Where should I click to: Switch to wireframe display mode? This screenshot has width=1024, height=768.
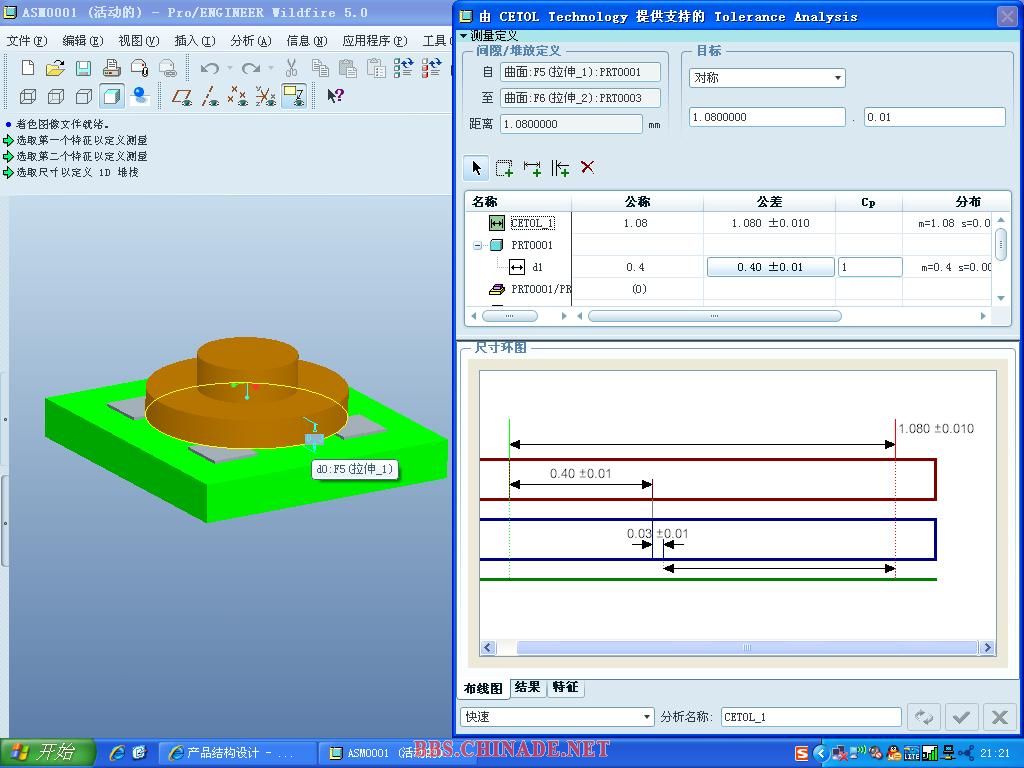click(27, 97)
